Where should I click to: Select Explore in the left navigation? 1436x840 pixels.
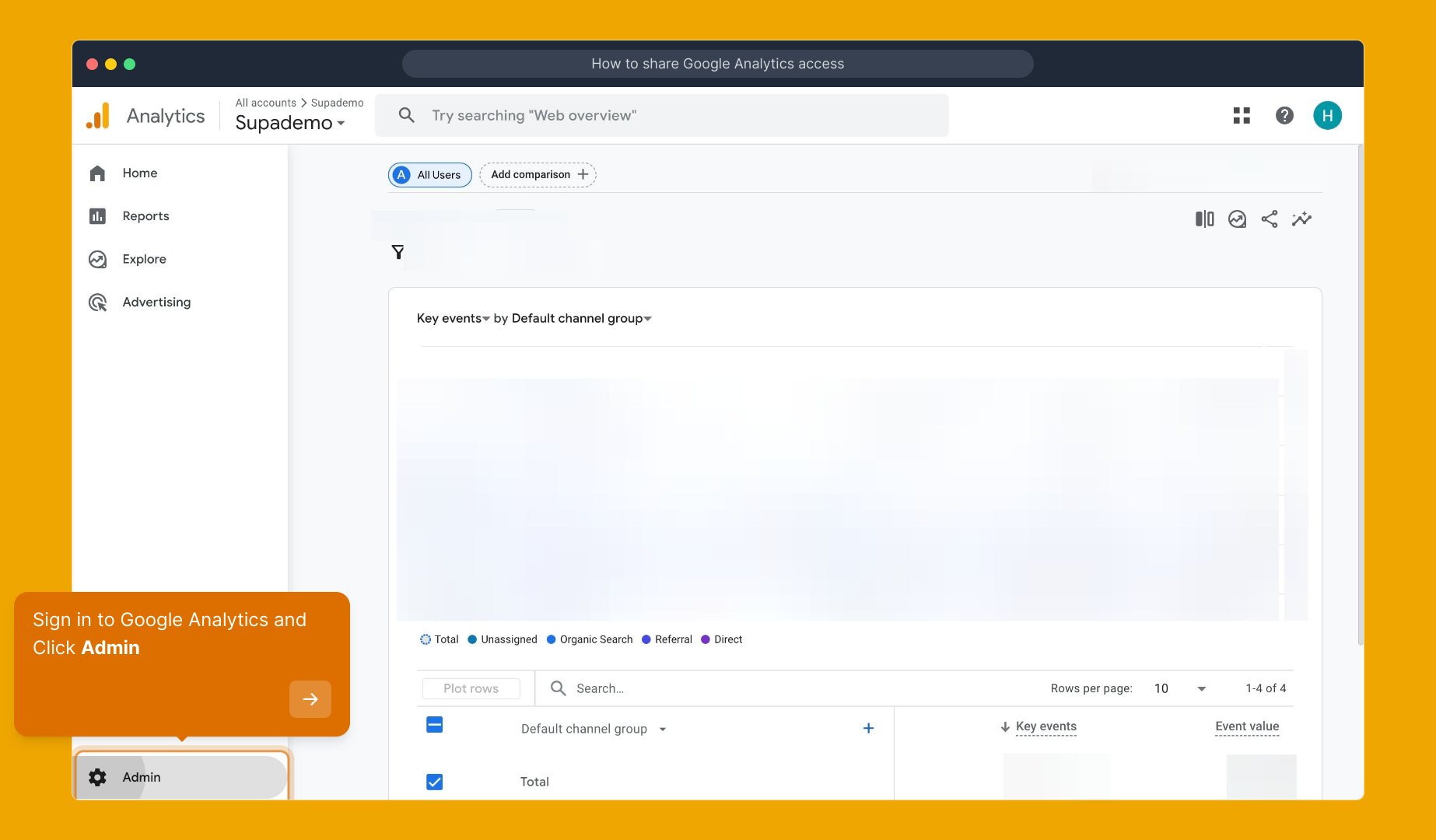coord(143,259)
